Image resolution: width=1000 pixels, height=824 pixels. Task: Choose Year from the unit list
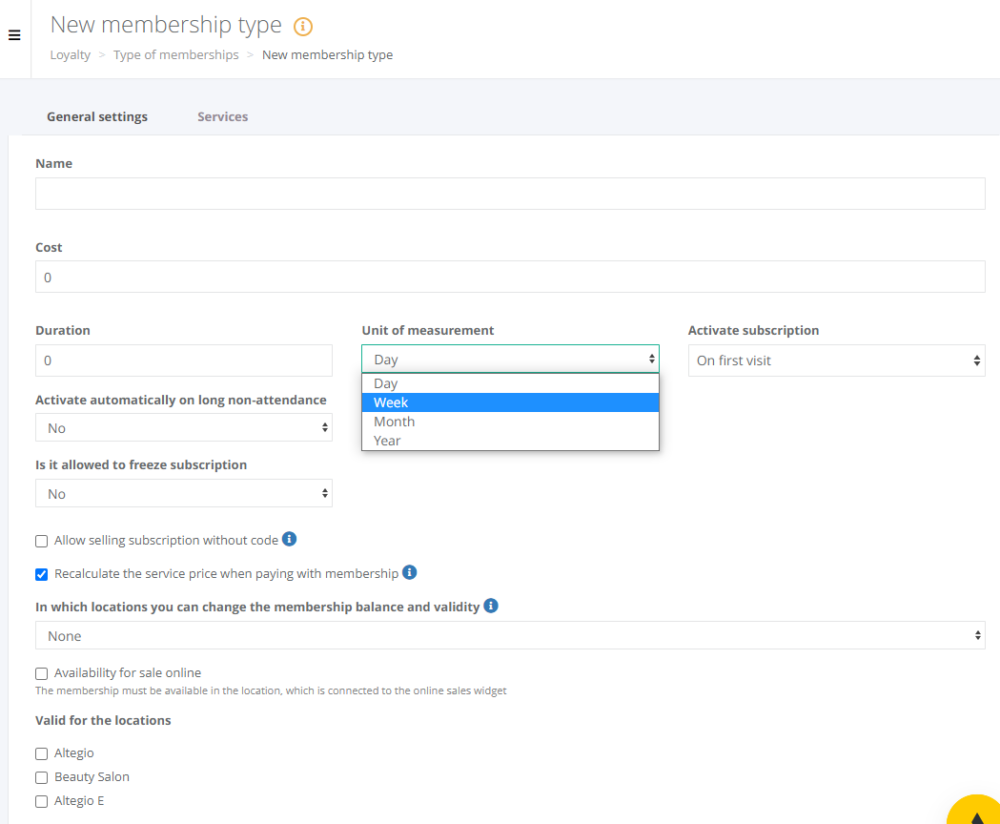pos(510,441)
